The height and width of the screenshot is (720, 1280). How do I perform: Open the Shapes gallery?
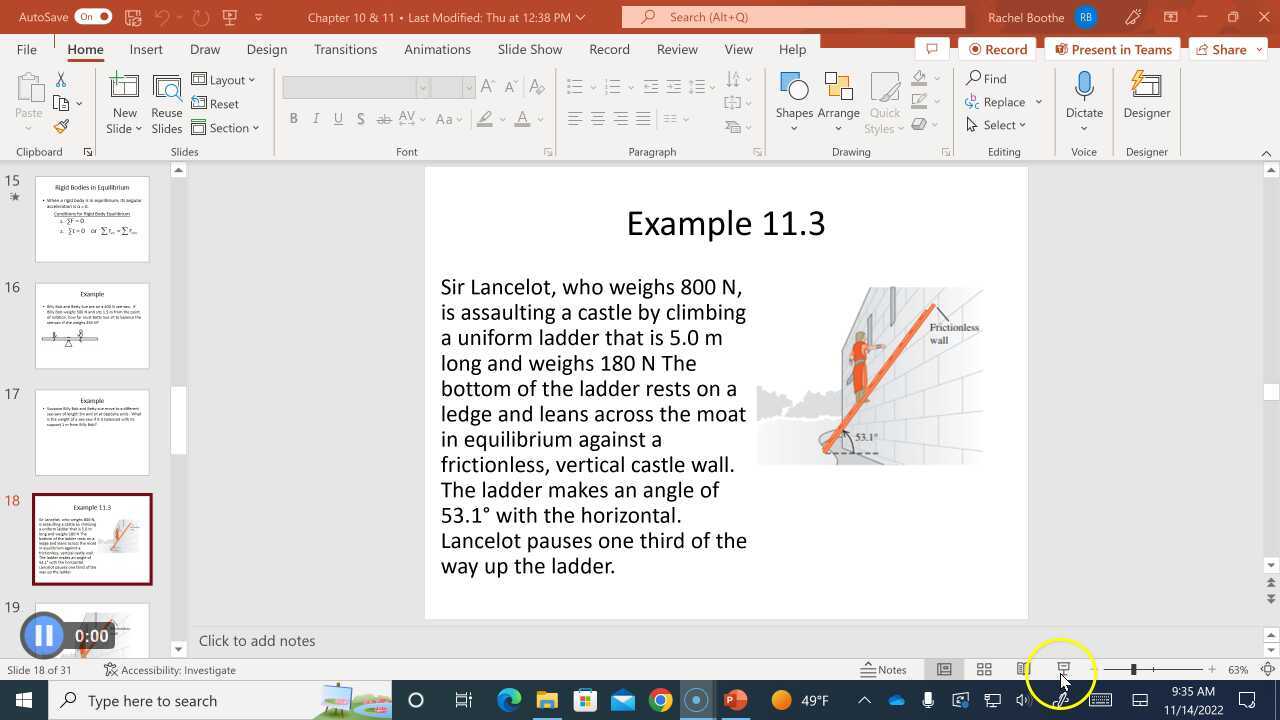(x=794, y=96)
